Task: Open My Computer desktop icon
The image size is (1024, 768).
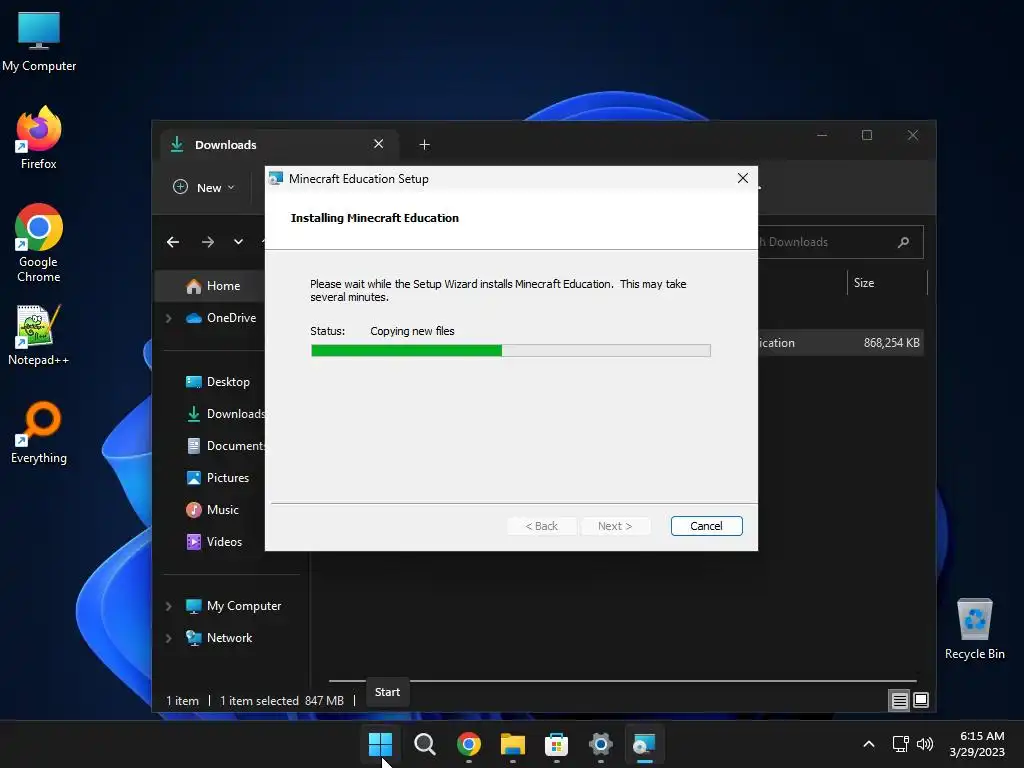Action: pos(39,40)
